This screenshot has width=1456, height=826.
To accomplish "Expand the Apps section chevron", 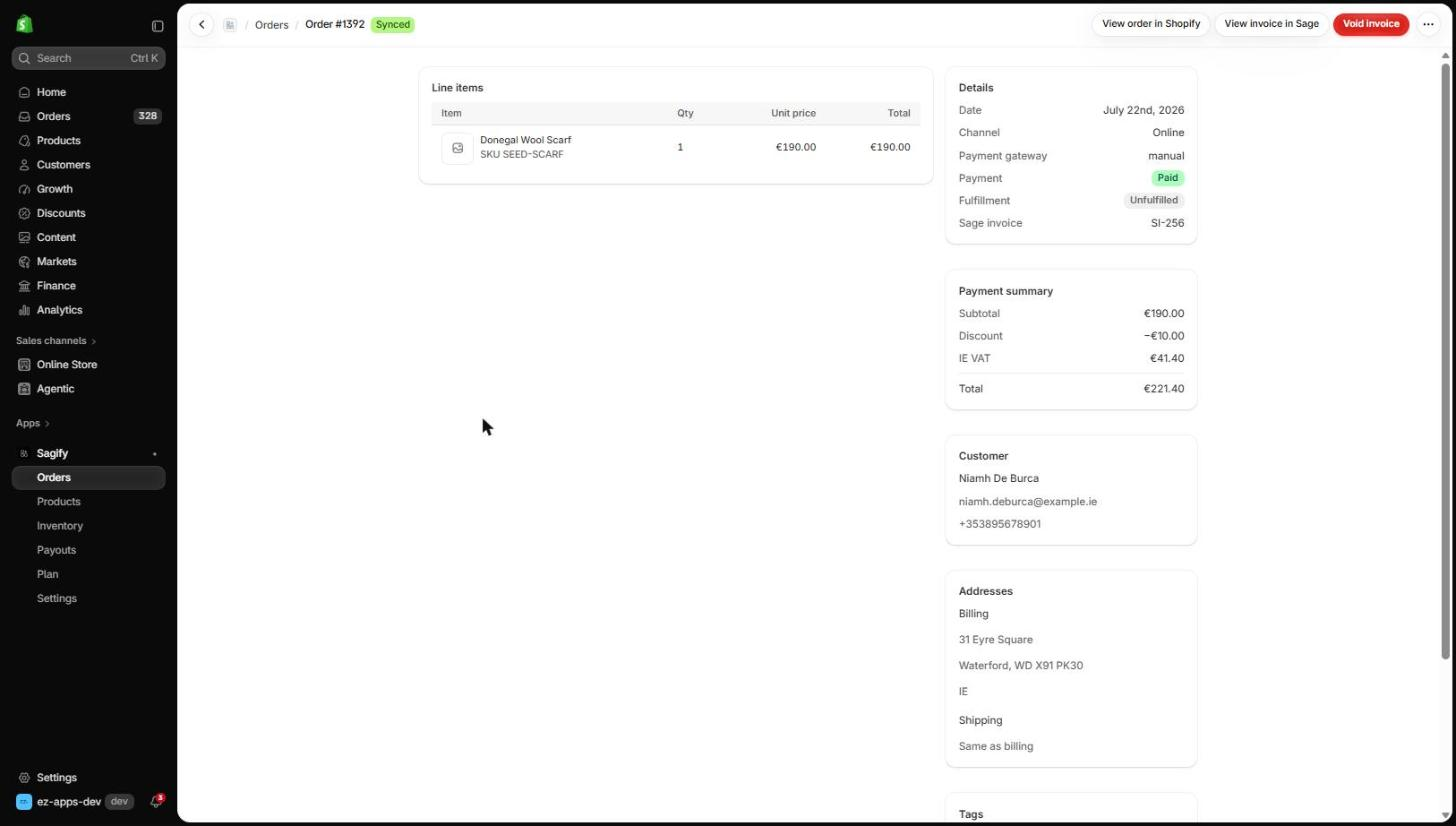I will click(46, 424).
